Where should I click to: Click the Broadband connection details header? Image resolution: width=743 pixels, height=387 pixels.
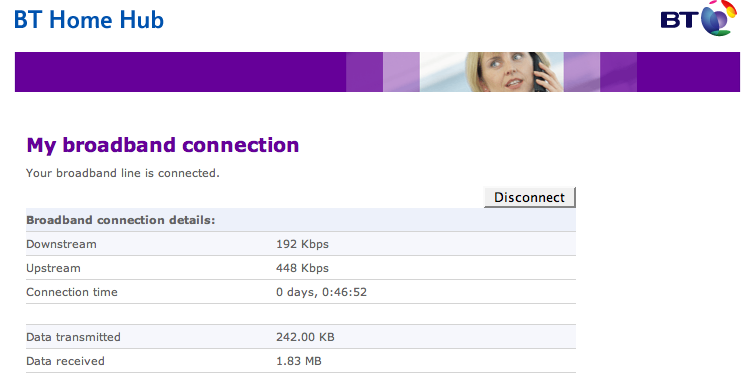click(x=120, y=220)
